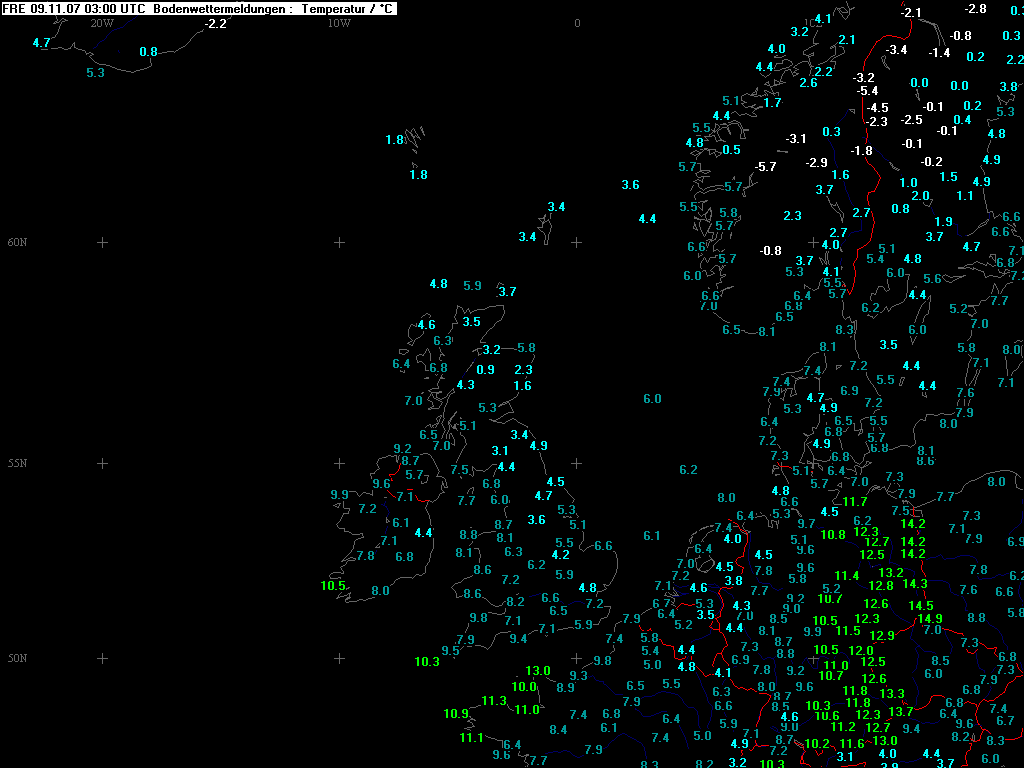Click the 14.5 green temperature reading
This screenshot has height=768, width=1024.
click(x=921, y=605)
